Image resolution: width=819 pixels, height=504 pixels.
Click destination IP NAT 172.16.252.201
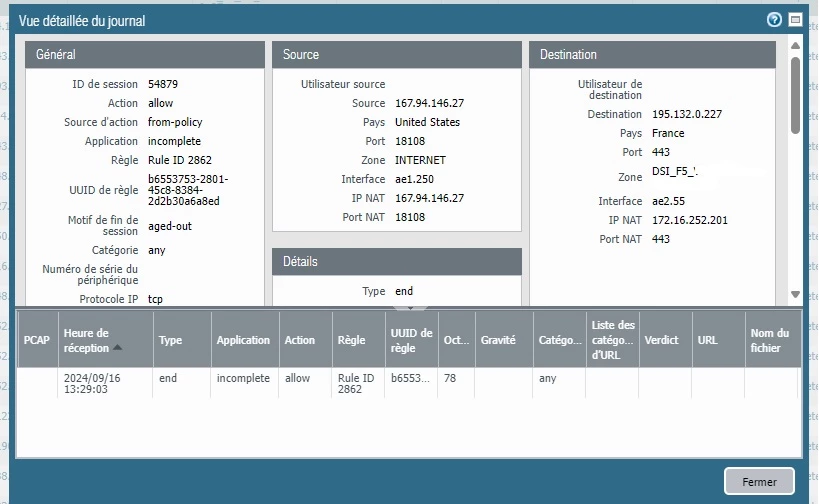coord(689,220)
